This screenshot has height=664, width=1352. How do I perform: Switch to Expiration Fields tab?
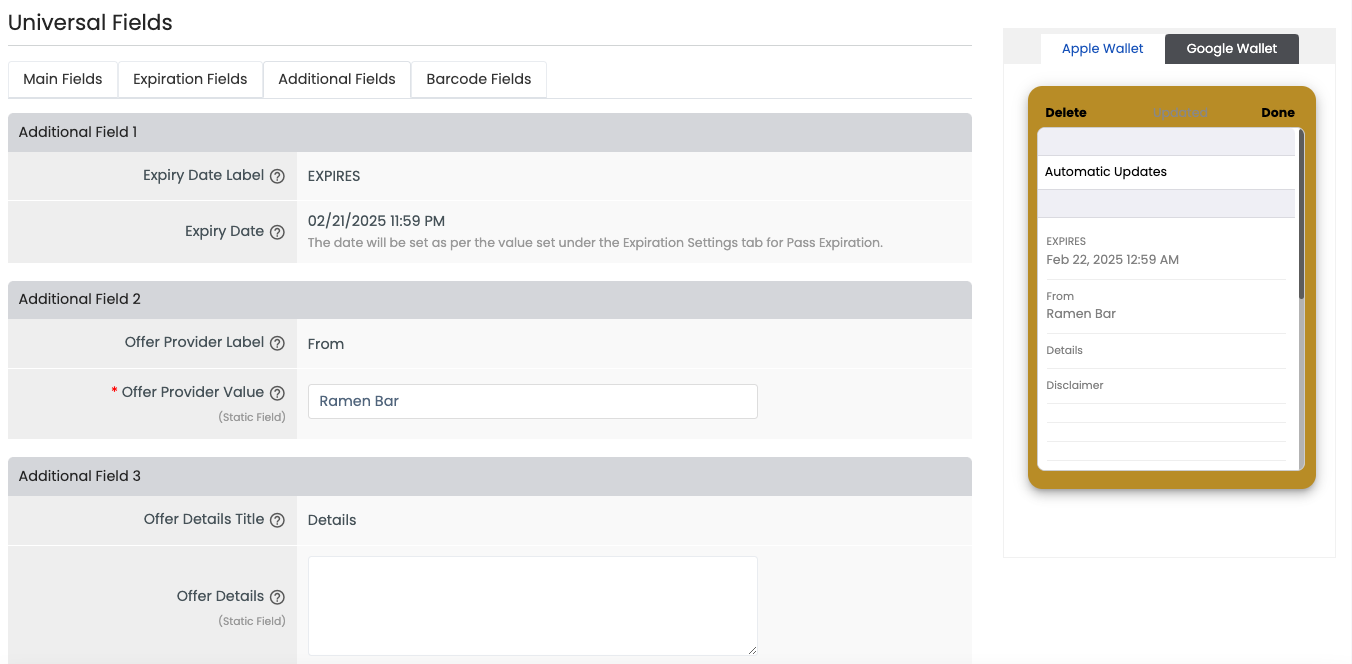click(x=190, y=79)
